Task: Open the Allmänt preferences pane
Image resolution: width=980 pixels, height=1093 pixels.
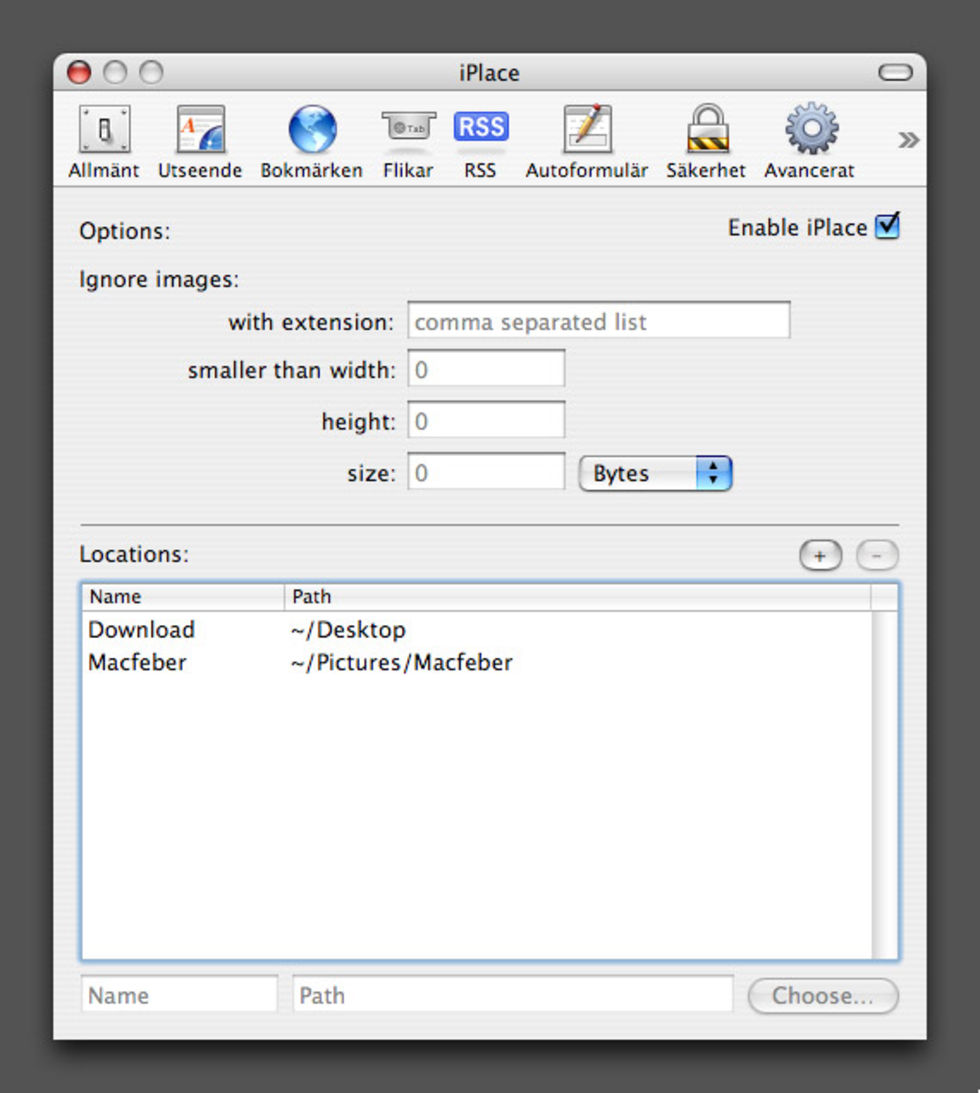Action: [x=104, y=142]
